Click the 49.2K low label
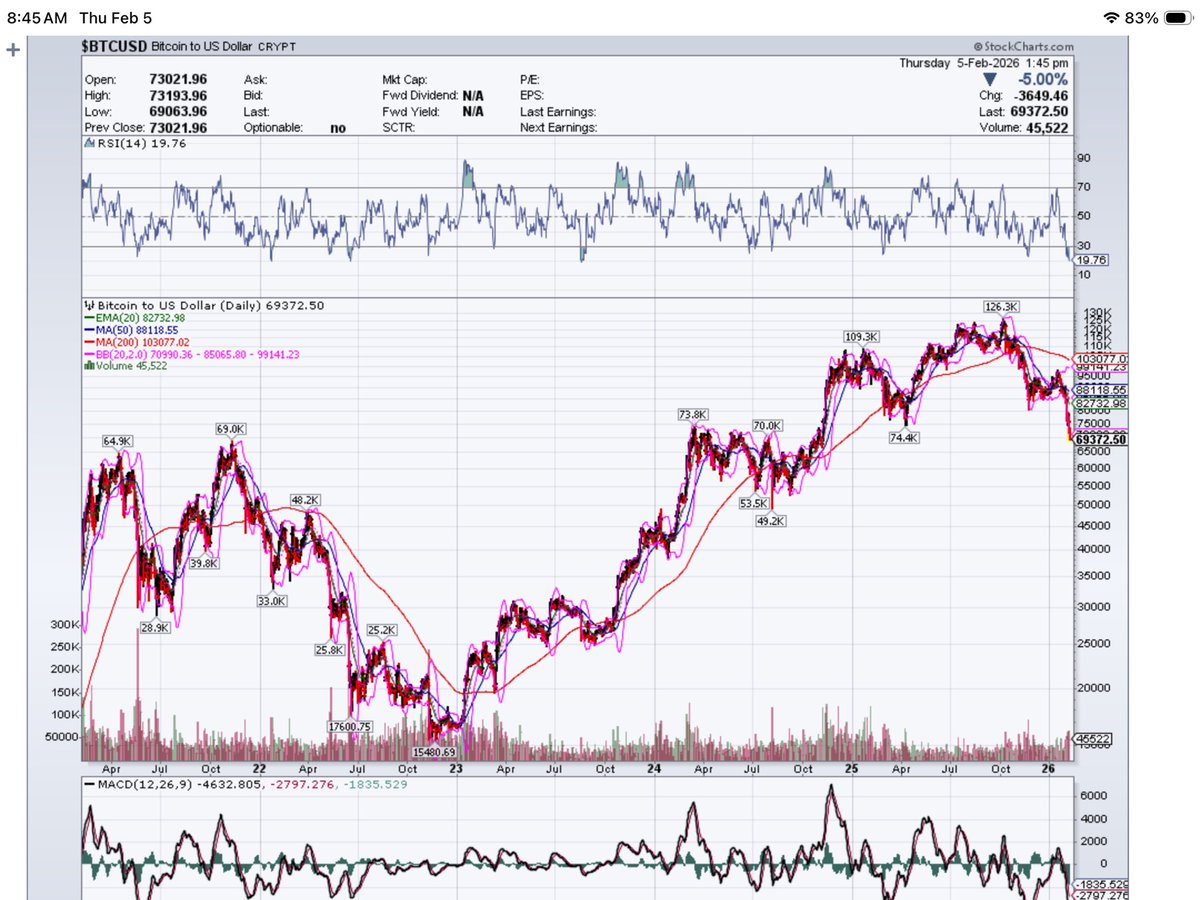This screenshot has height=900, width=1200. click(x=772, y=521)
